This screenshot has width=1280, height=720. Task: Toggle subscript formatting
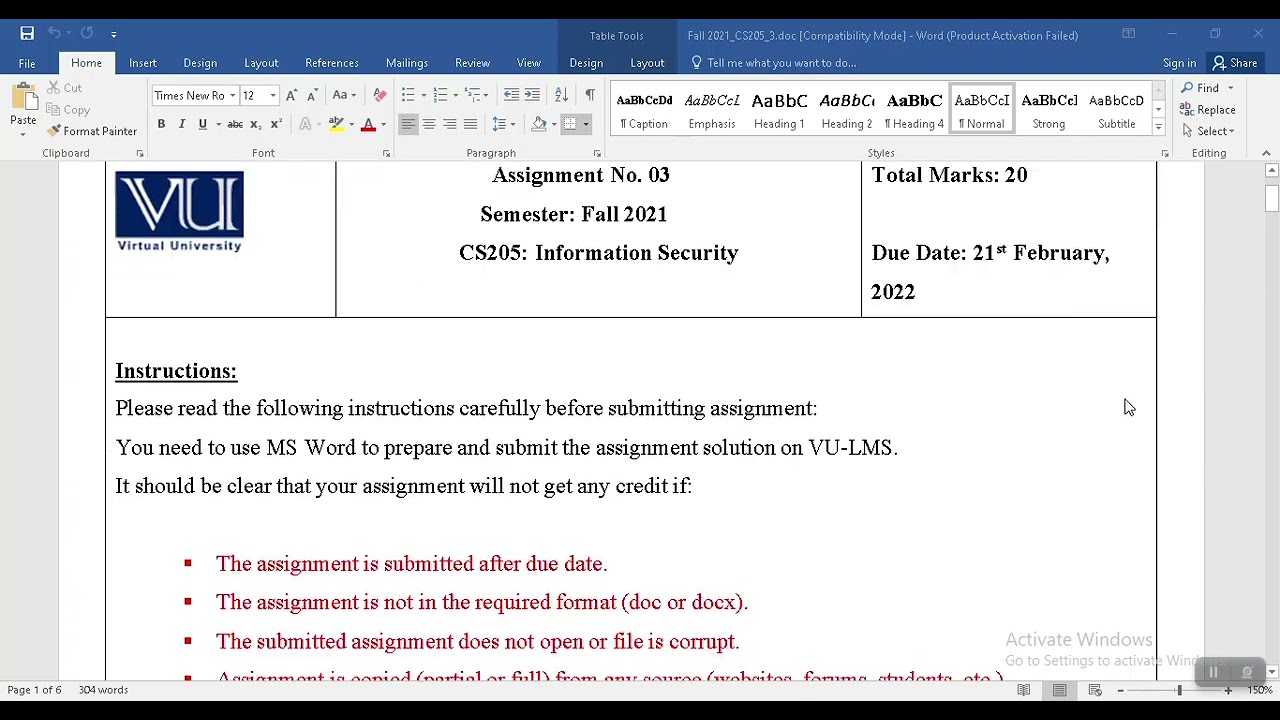[x=255, y=124]
